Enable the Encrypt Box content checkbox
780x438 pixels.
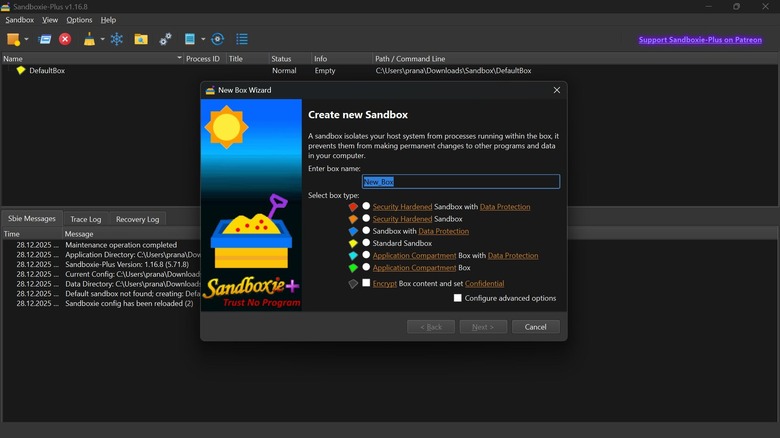[x=366, y=283]
